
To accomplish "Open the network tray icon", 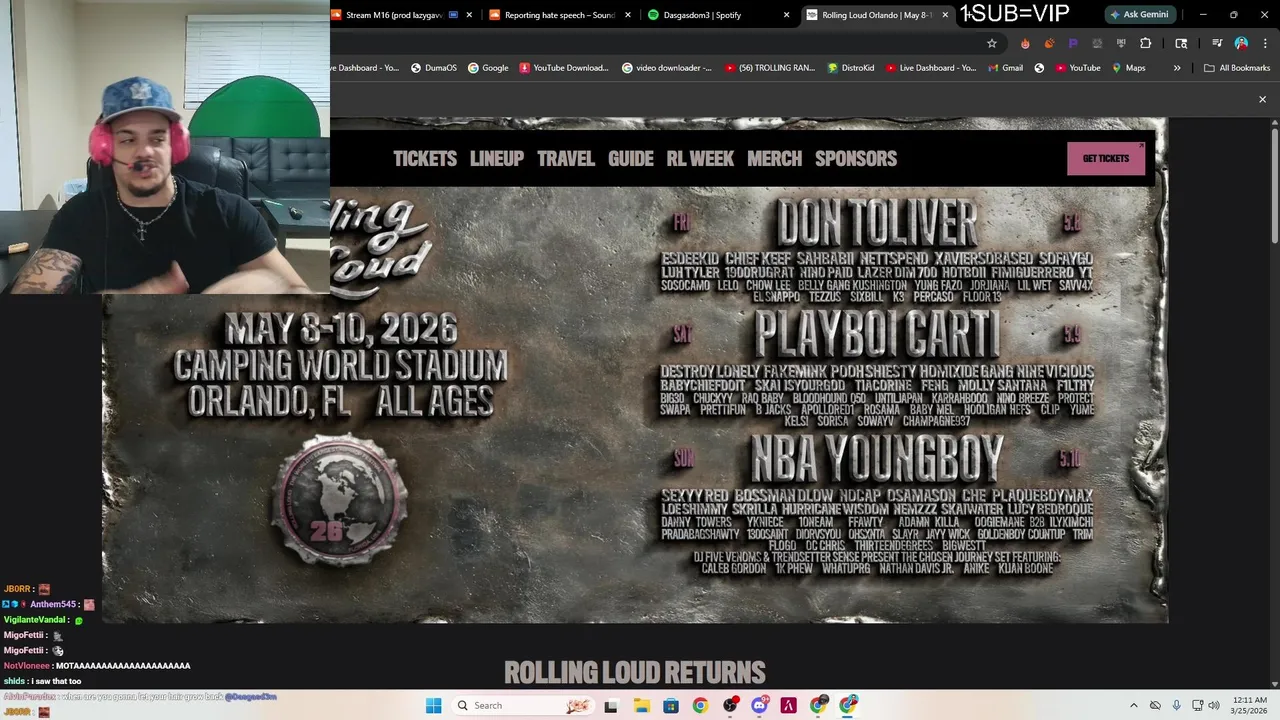I will point(1197,705).
